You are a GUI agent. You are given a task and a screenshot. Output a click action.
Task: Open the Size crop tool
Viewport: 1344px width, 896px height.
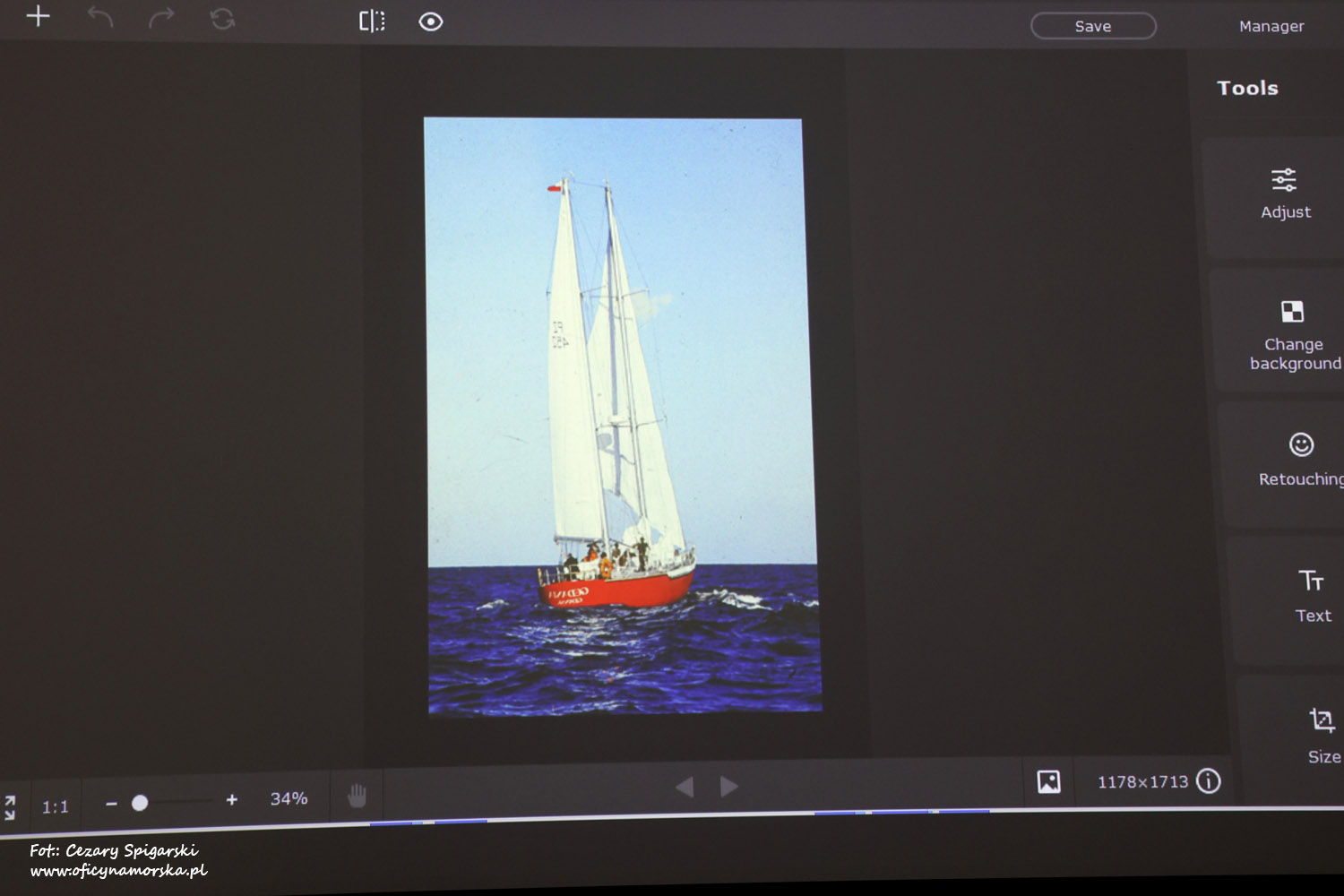pyautogui.click(x=1322, y=735)
